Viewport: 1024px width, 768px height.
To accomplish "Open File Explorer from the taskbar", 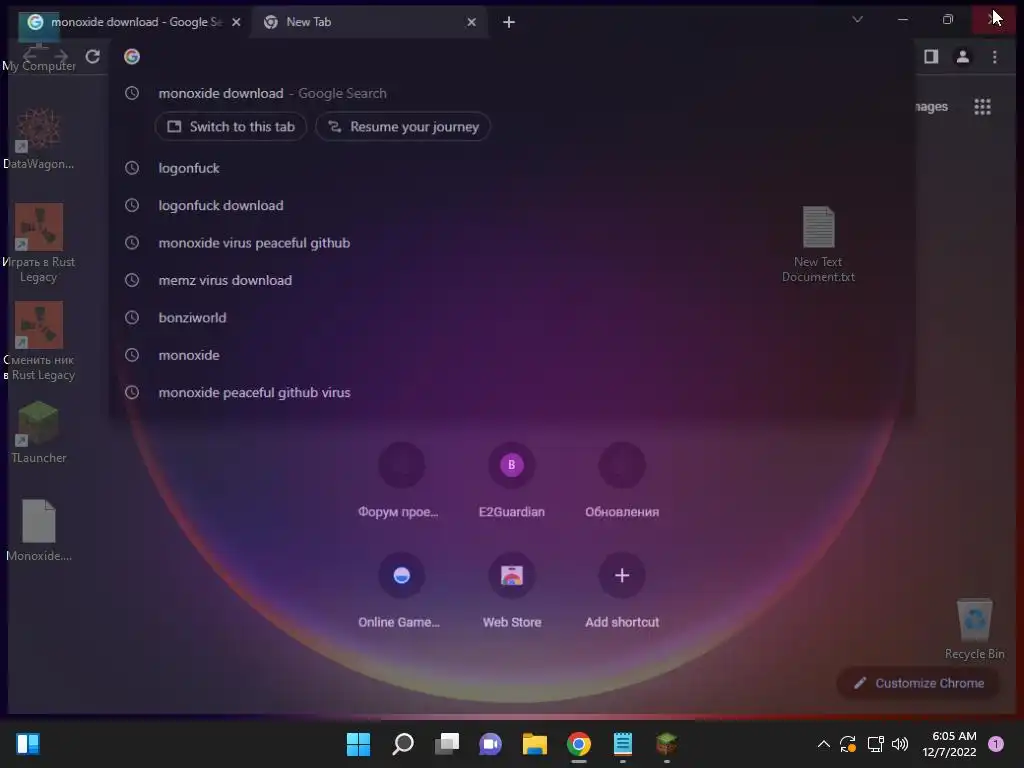I will 534,744.
